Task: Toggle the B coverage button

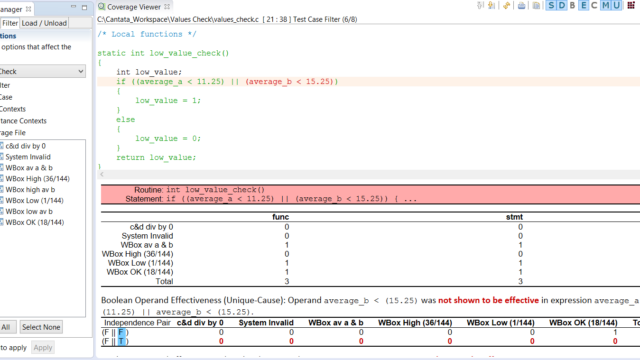Action: point(572,5)
